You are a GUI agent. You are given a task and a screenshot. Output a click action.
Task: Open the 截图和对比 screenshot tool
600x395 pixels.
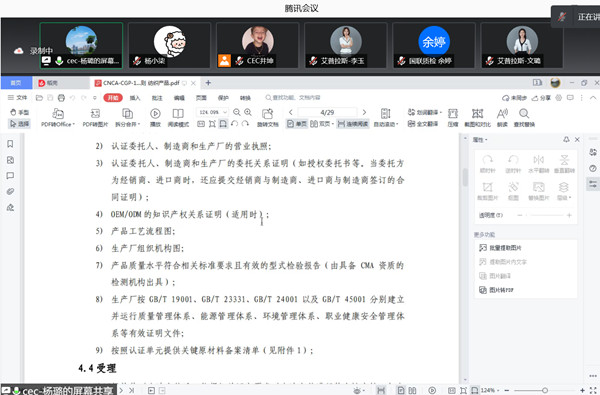(477, 118)
